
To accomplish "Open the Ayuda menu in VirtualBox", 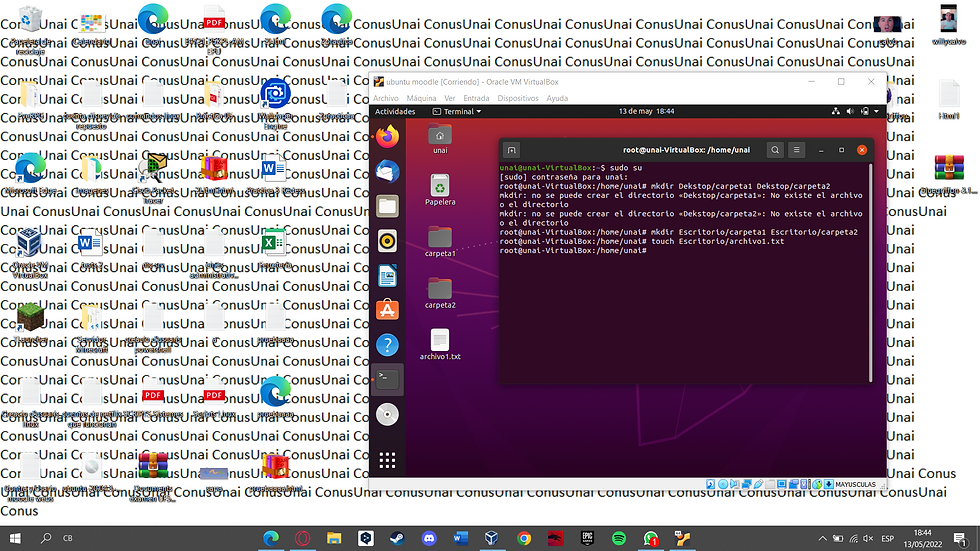I will coord(557,98).
